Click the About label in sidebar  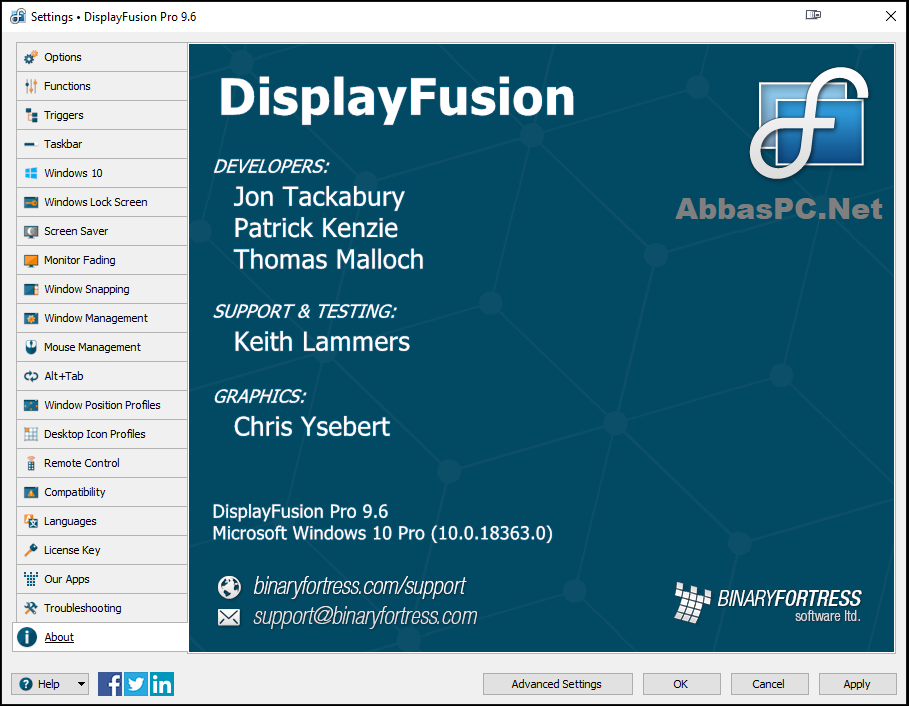59,637
